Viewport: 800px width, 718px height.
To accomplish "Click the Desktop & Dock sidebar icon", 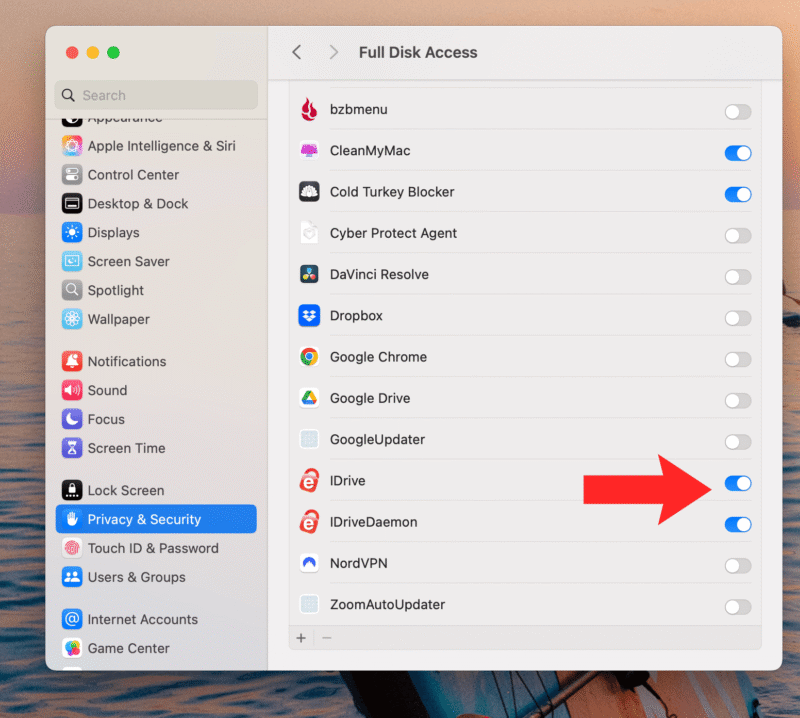I will click(72, 204).
